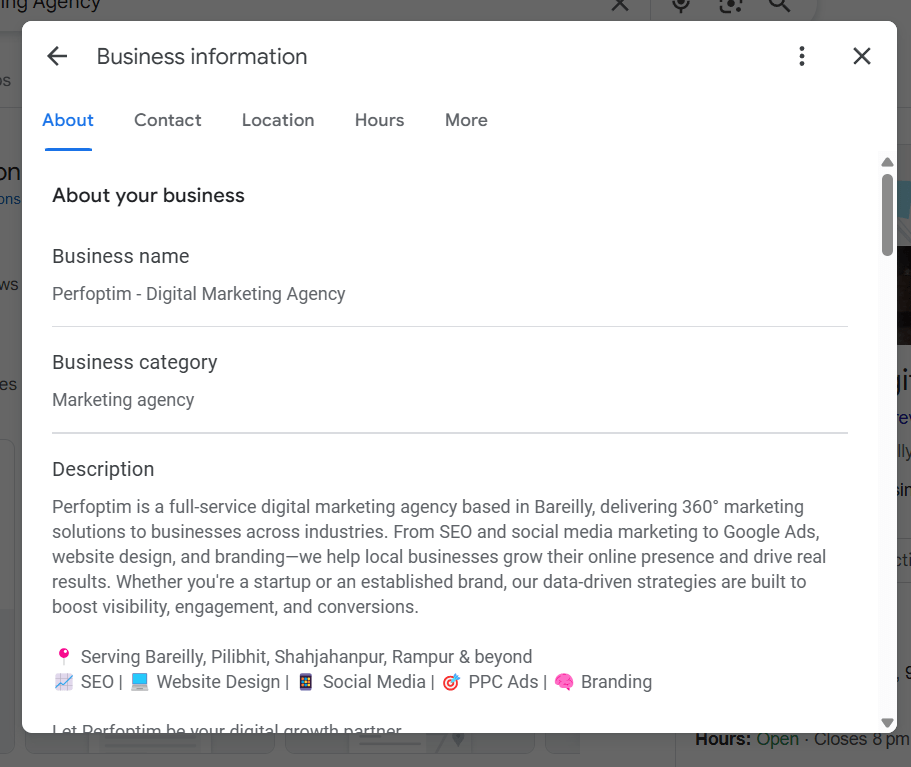Image resolution: width=911 pixels, height=767 pixels.
Task: Switch to the Contact tab
Action: 167,120
